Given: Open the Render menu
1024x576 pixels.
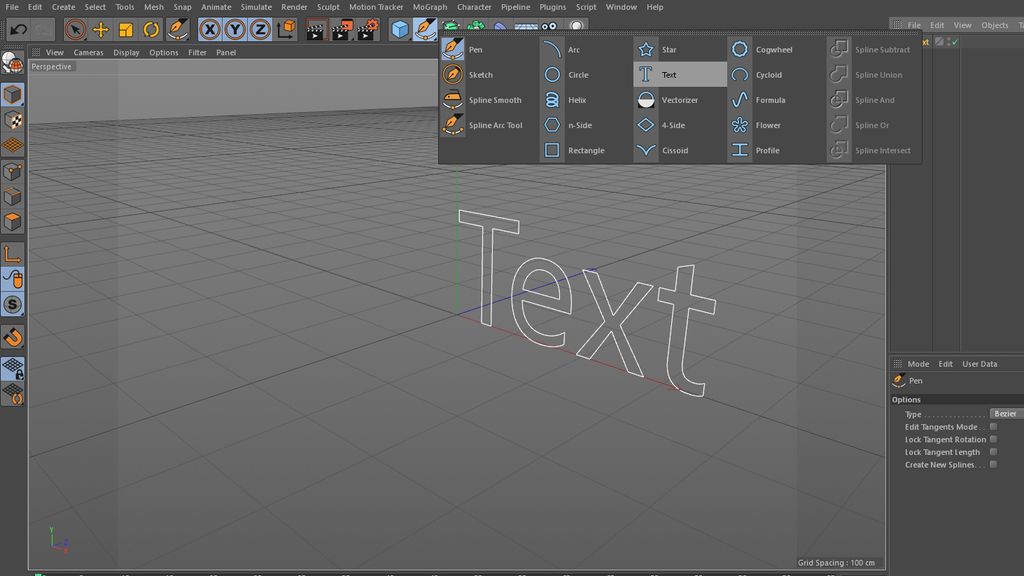Looking at the screenshot, I should tap(294, 7).
